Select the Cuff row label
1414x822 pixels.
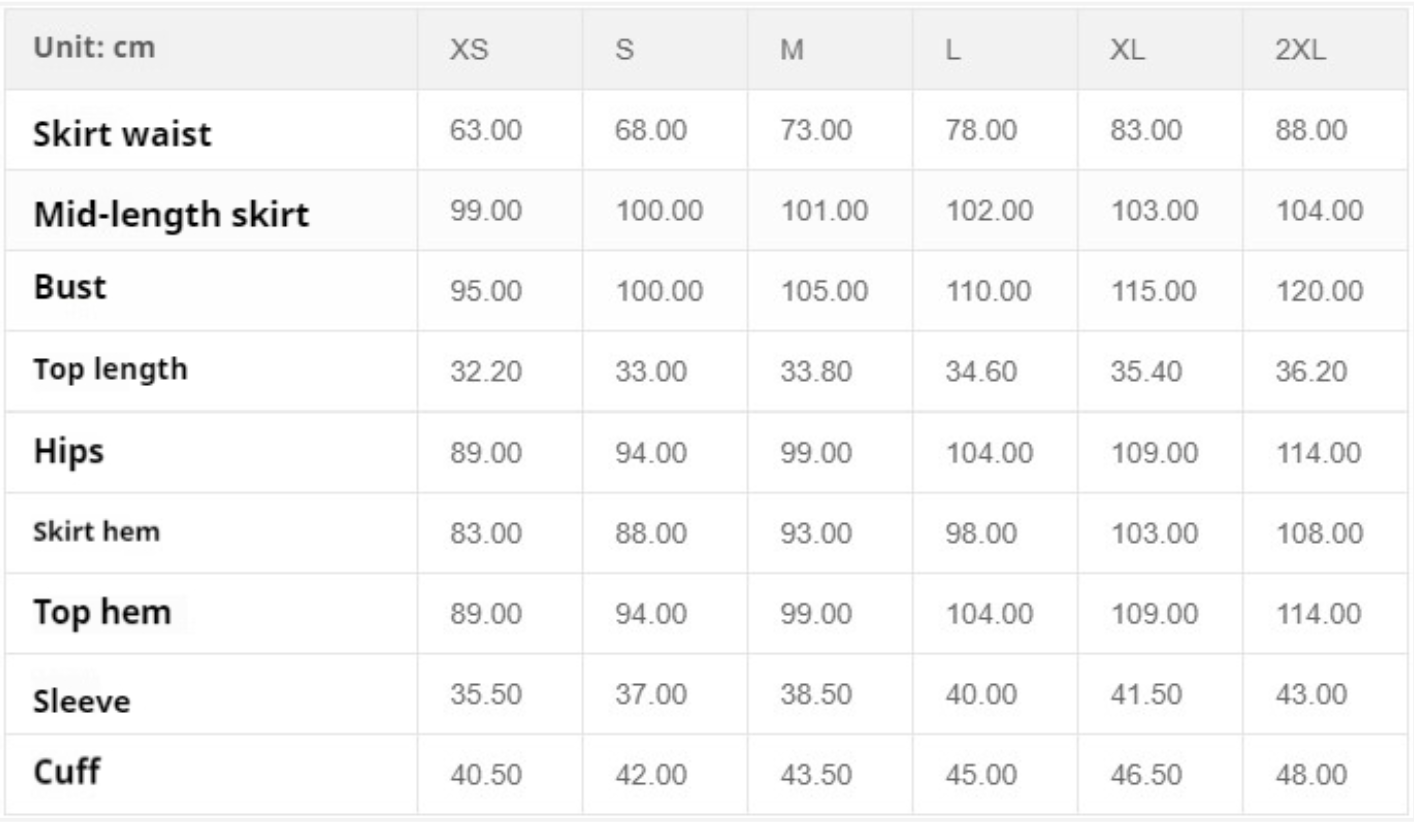click(x=67, y=773)
